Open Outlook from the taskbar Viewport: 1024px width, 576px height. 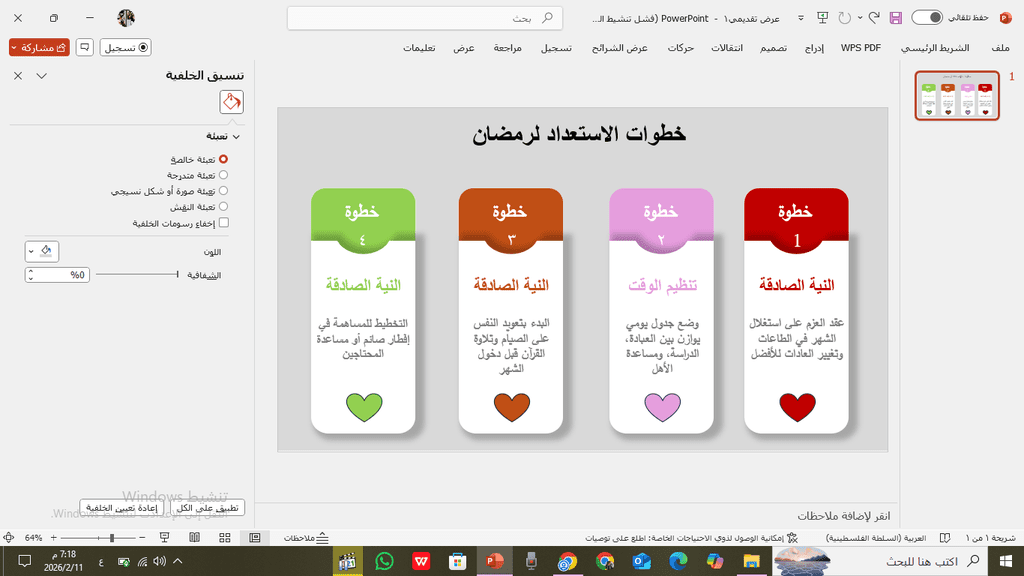pyautogui.click(x=641, y=561)
